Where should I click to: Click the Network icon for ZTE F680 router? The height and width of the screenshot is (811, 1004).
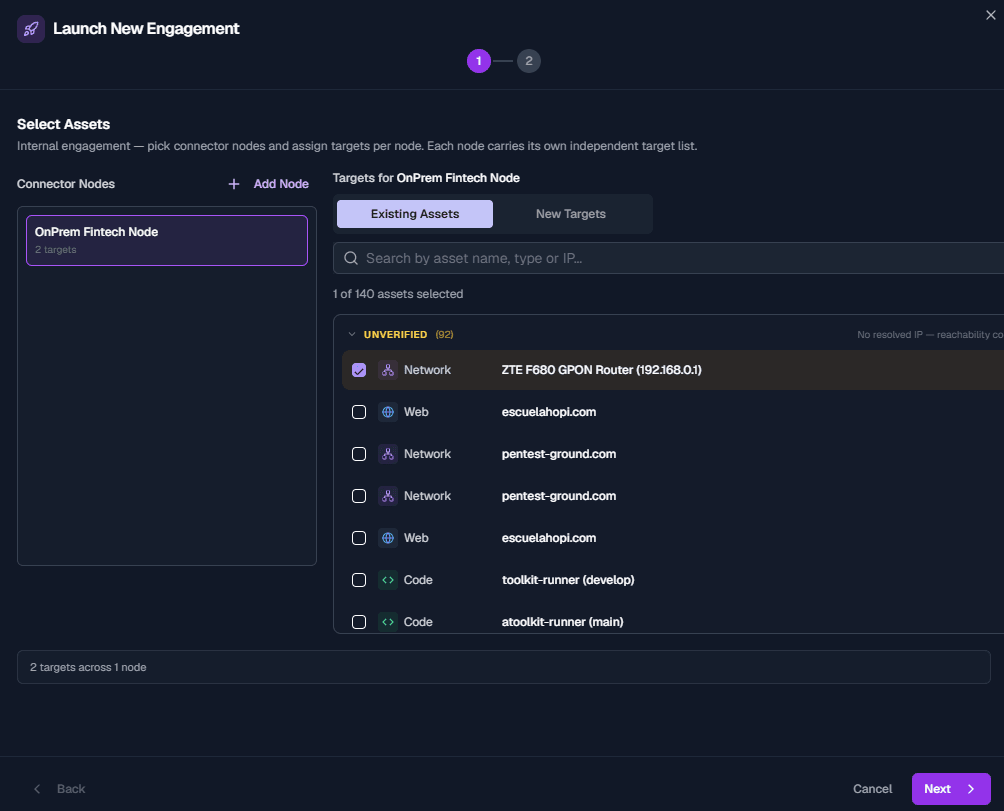[387, 370]
